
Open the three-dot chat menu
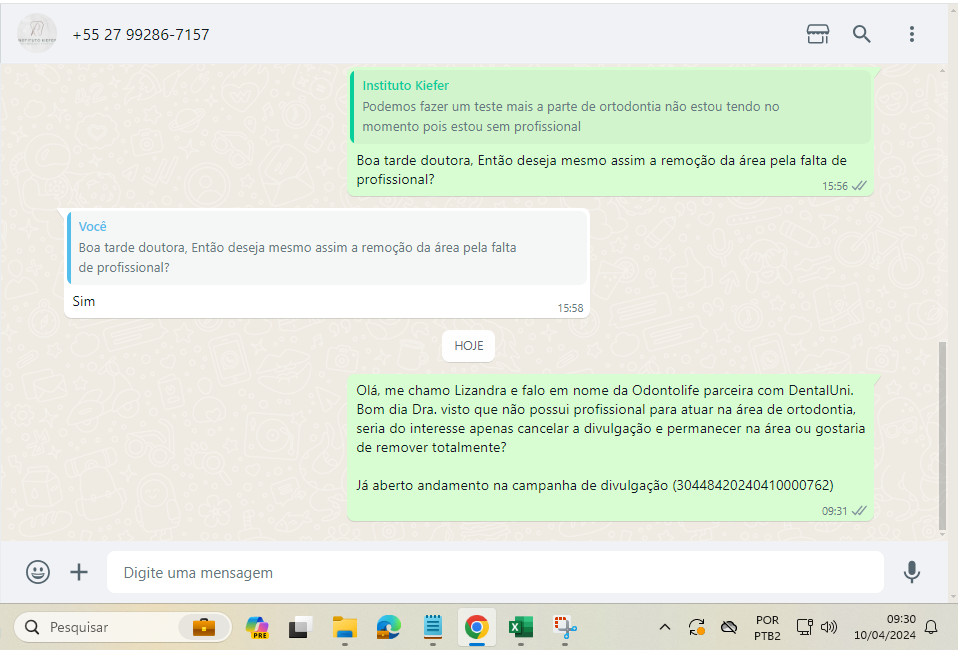click(x=912, y=34)
